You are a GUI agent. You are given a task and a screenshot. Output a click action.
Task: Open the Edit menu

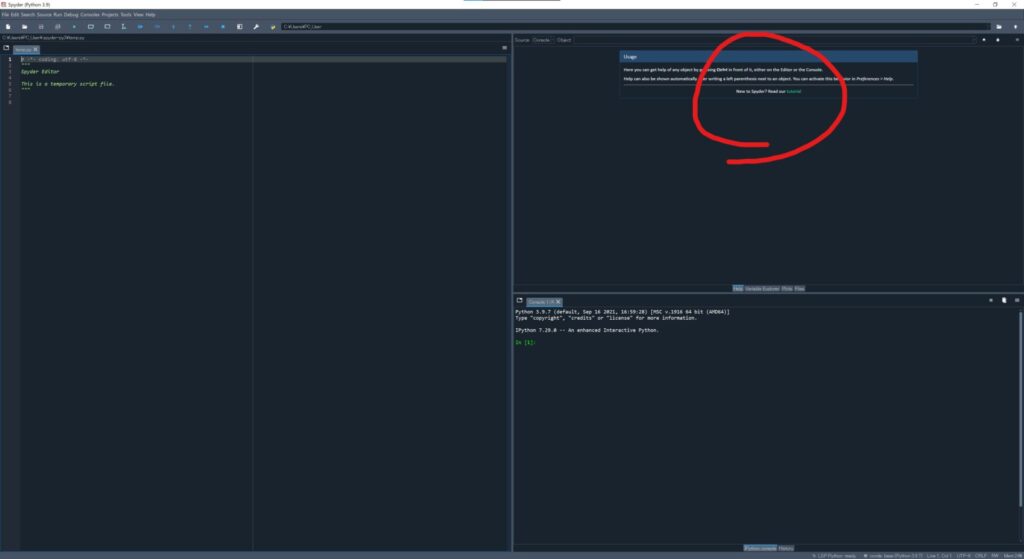(x=14, y=14)
